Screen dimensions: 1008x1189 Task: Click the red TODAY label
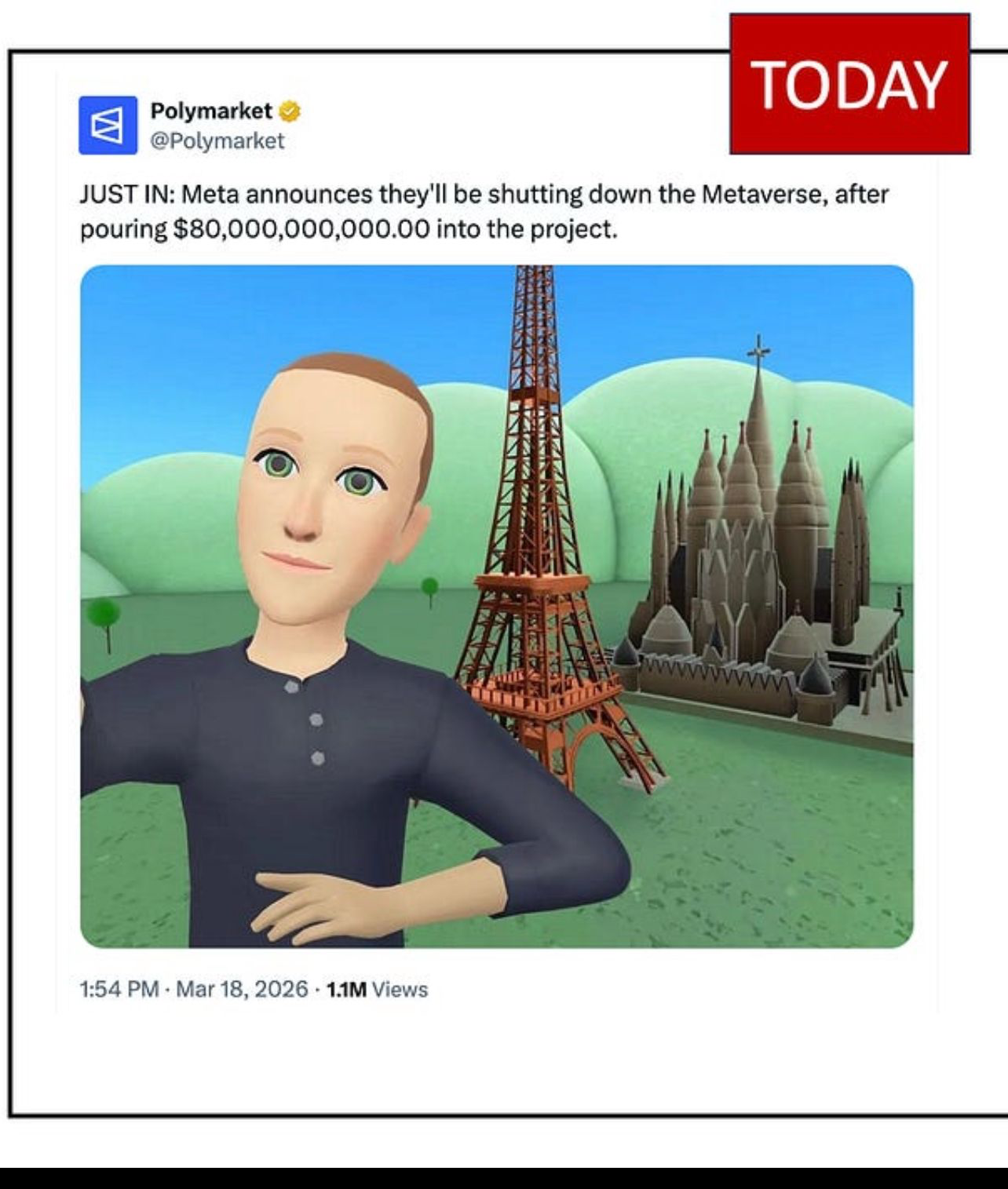point(849,84)
